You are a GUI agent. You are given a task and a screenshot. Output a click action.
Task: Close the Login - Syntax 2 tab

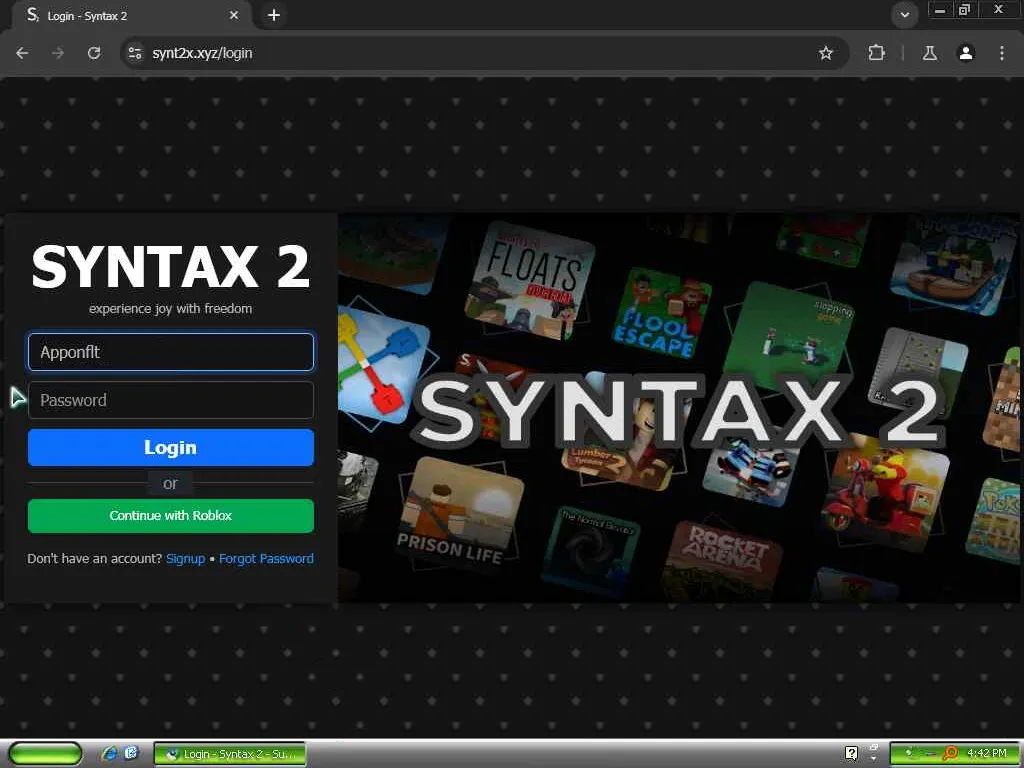pyautogui.click(x=234, y=15)
